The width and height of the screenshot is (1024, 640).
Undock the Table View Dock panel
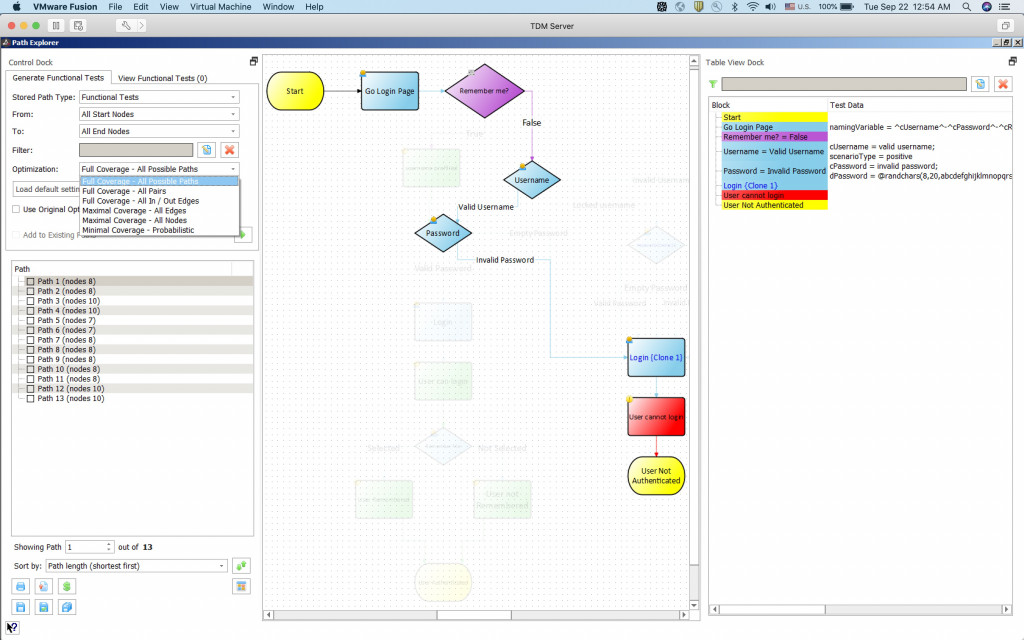(1012, 61)
